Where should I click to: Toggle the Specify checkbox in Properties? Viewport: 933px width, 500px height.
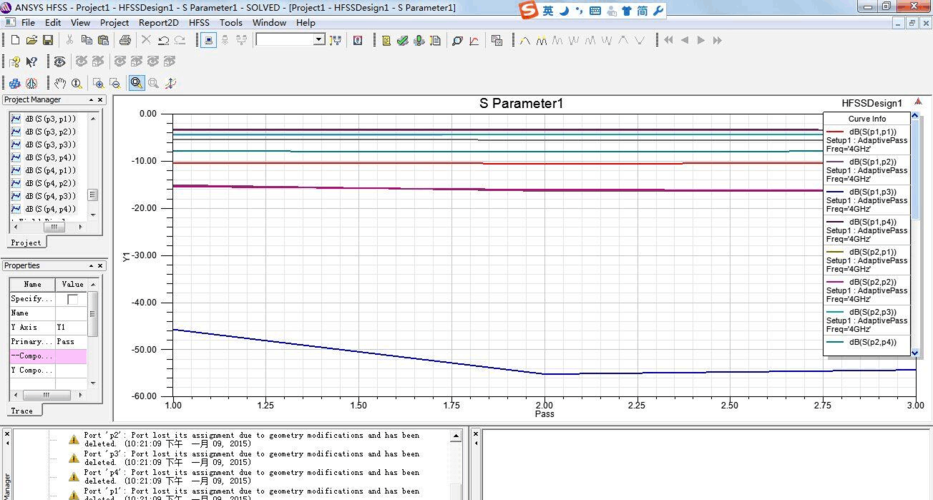click(73, 299)
